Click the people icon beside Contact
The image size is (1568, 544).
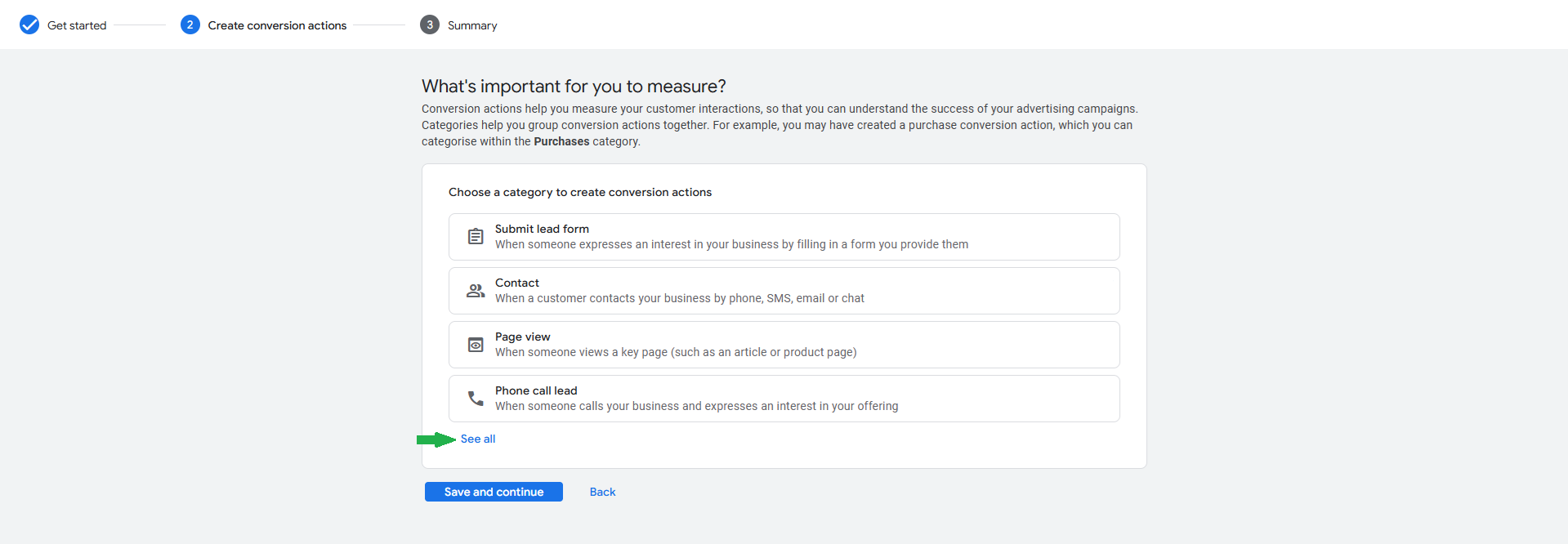[x=476, y=291]
